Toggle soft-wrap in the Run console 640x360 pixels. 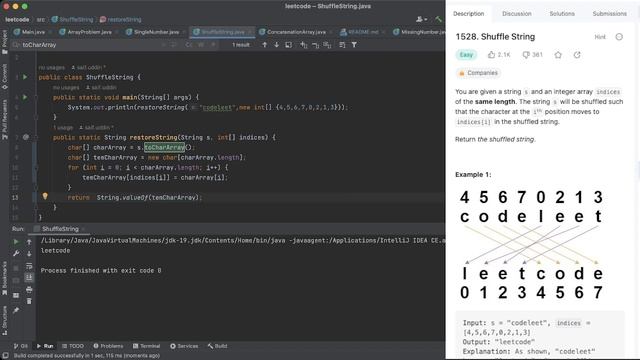pos(29,266)
